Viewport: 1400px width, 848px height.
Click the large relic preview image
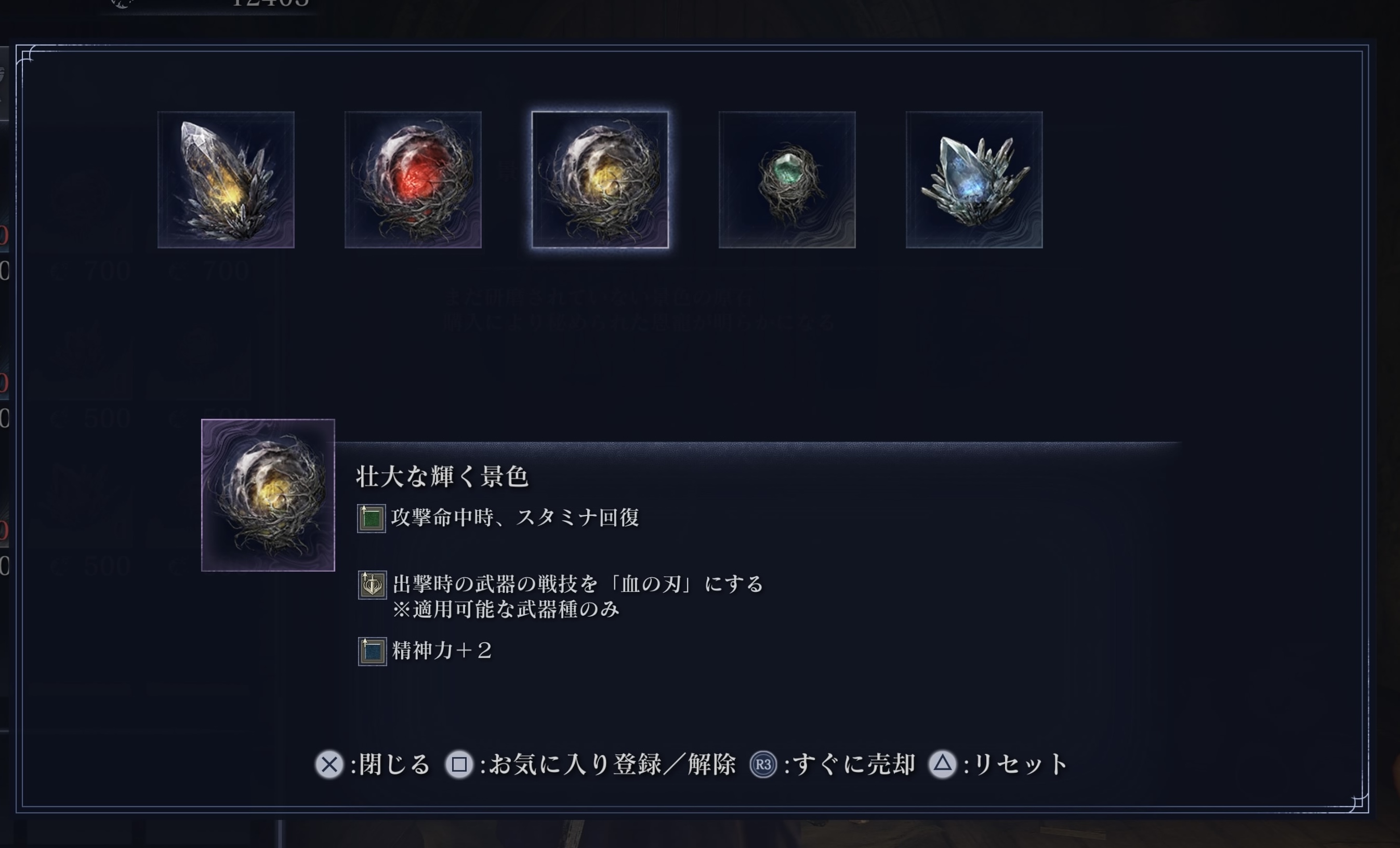(x=268, y=495)
